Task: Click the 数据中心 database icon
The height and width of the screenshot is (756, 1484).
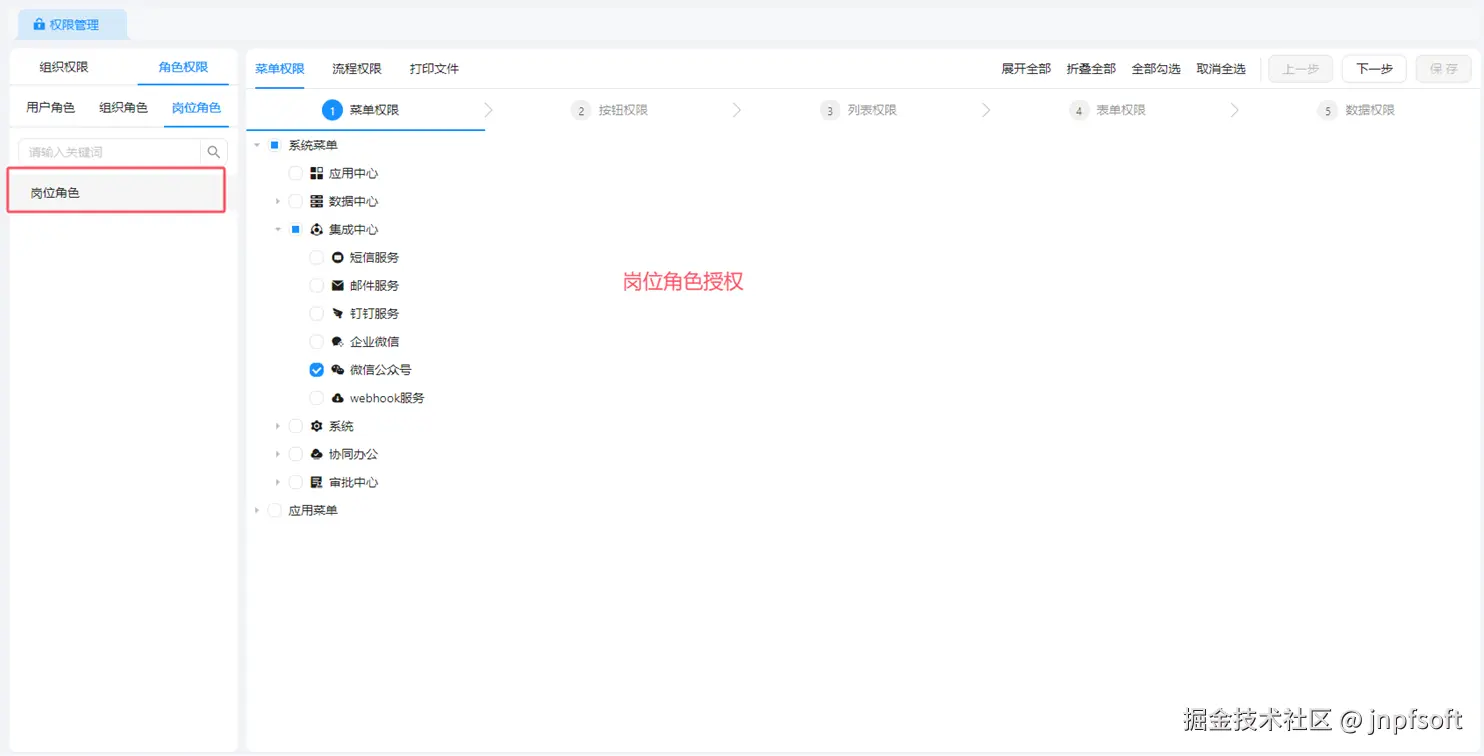Action: pos(317,201)
